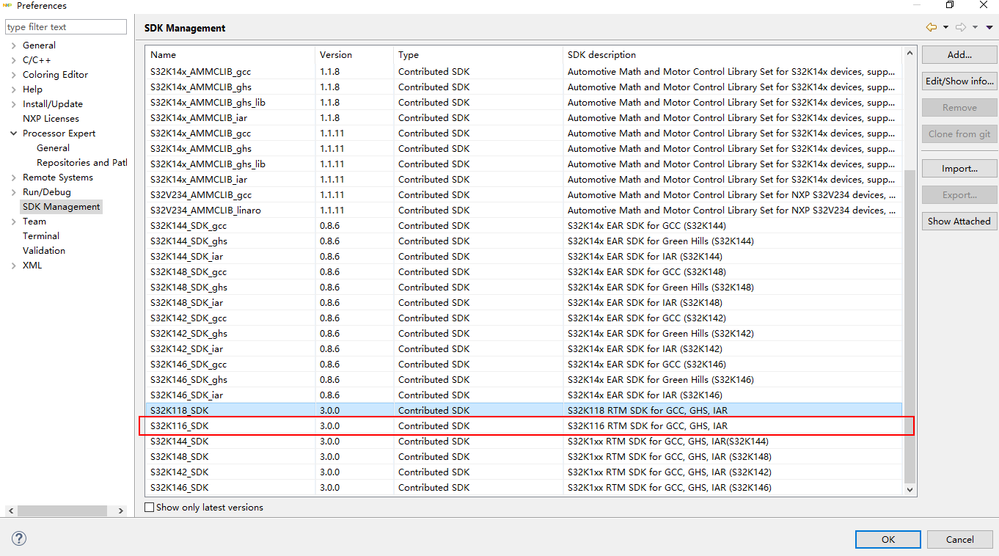Click the Edit/Show info... button

959,81
